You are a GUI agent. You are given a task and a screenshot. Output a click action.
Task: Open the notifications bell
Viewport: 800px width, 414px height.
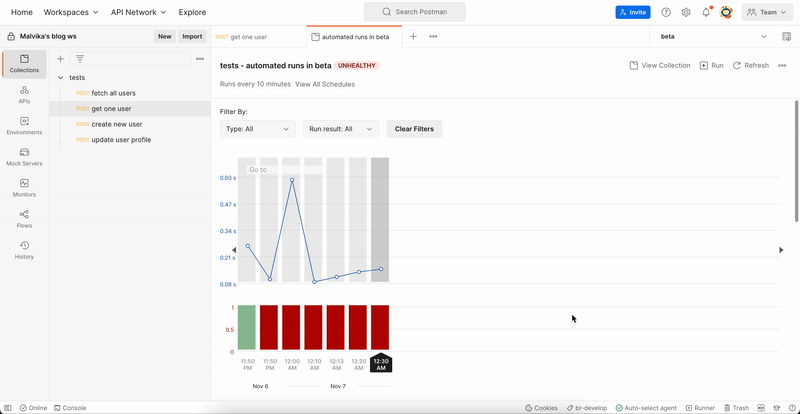[706, 12]
